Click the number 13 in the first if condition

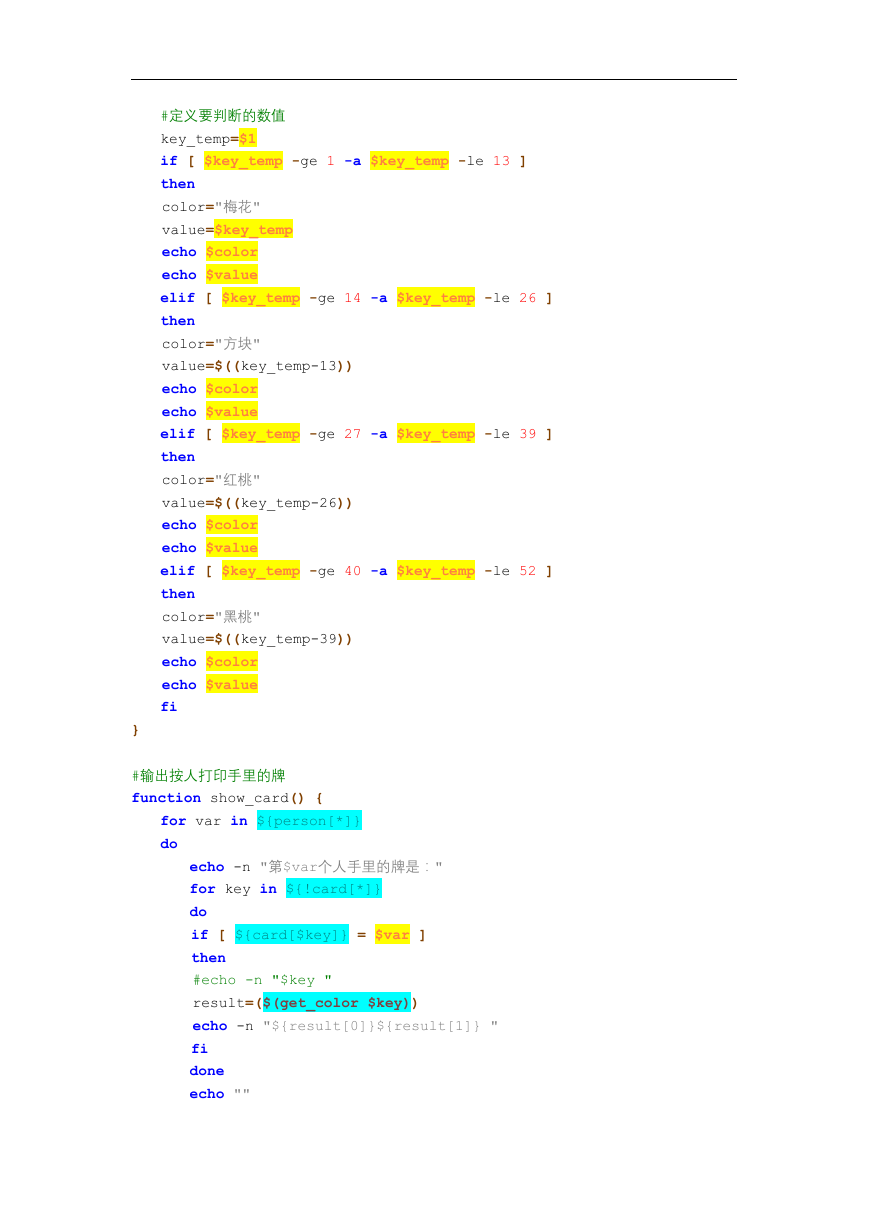coord(501,161)
